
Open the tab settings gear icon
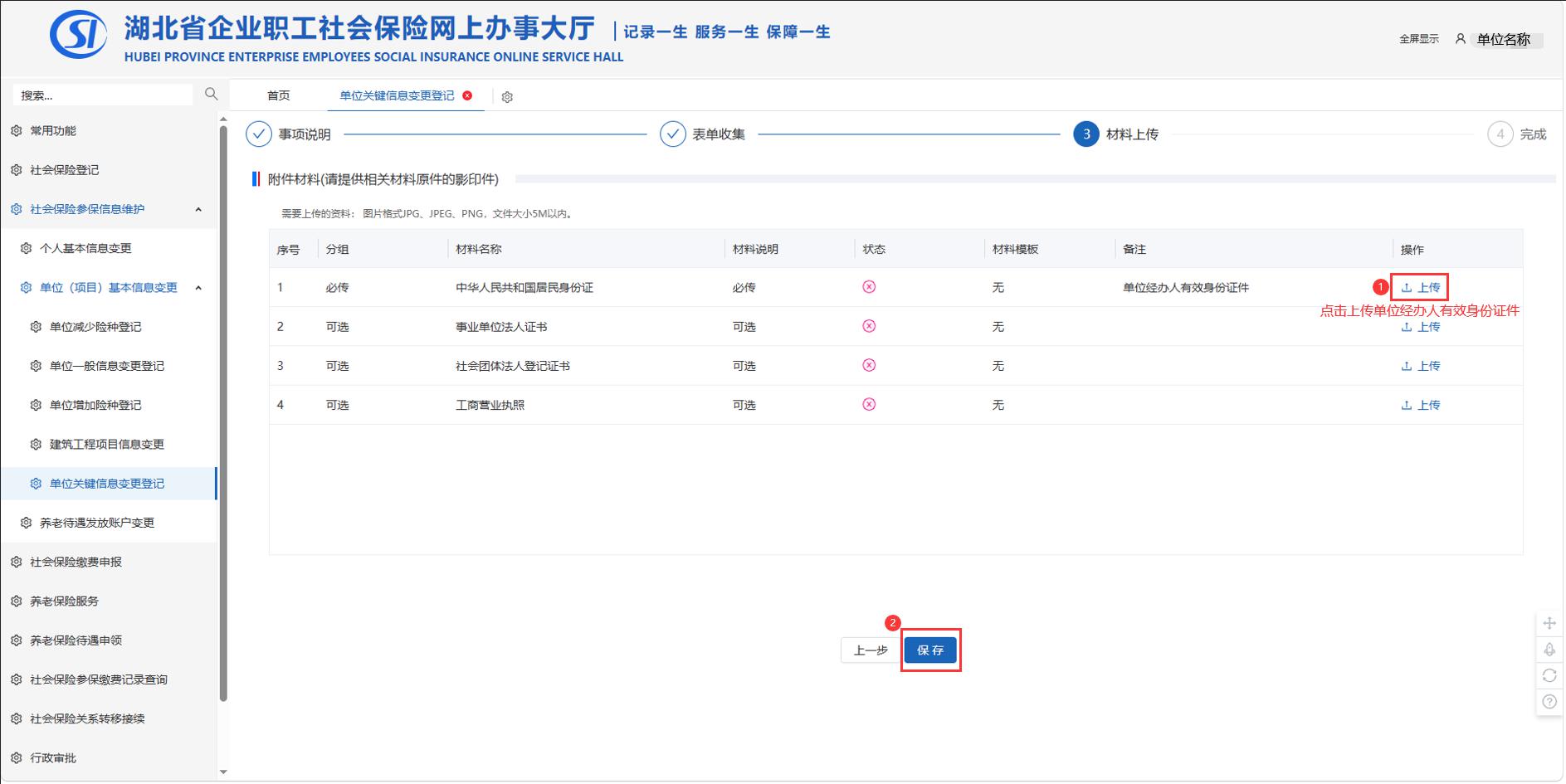507,97
